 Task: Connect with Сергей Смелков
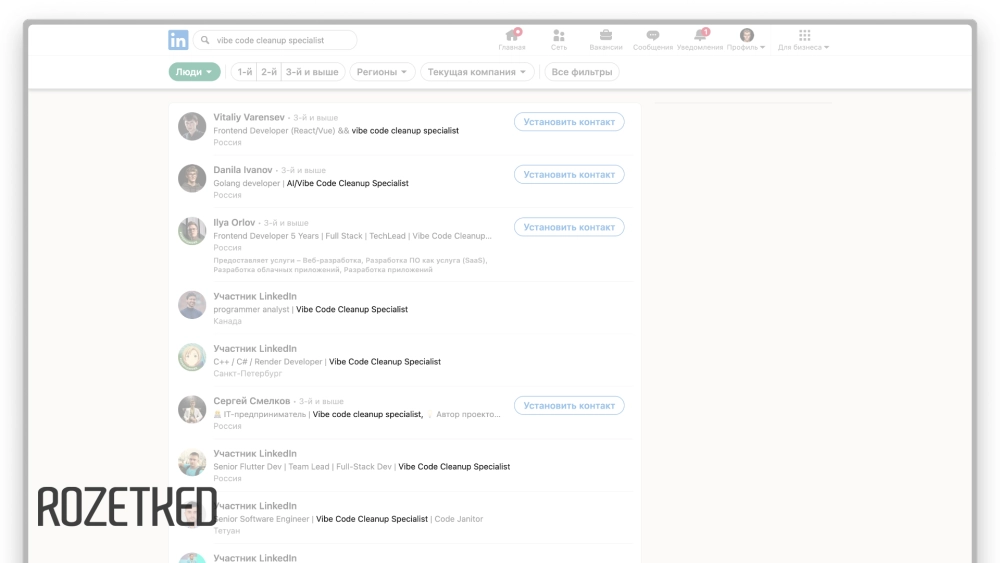[x=569, y=406]
